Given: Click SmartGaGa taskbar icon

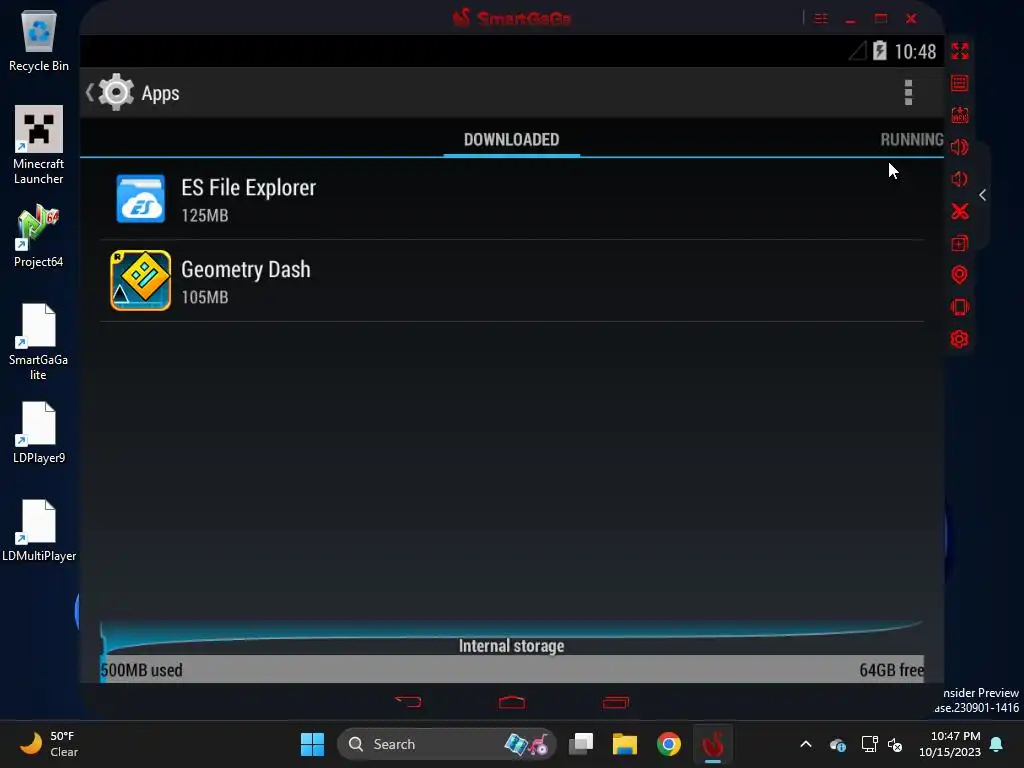Looking at the screenshot, I should 712,744.
